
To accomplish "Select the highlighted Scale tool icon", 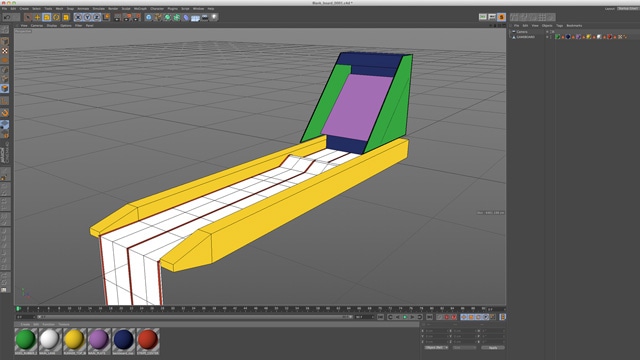I will [47, 17].
